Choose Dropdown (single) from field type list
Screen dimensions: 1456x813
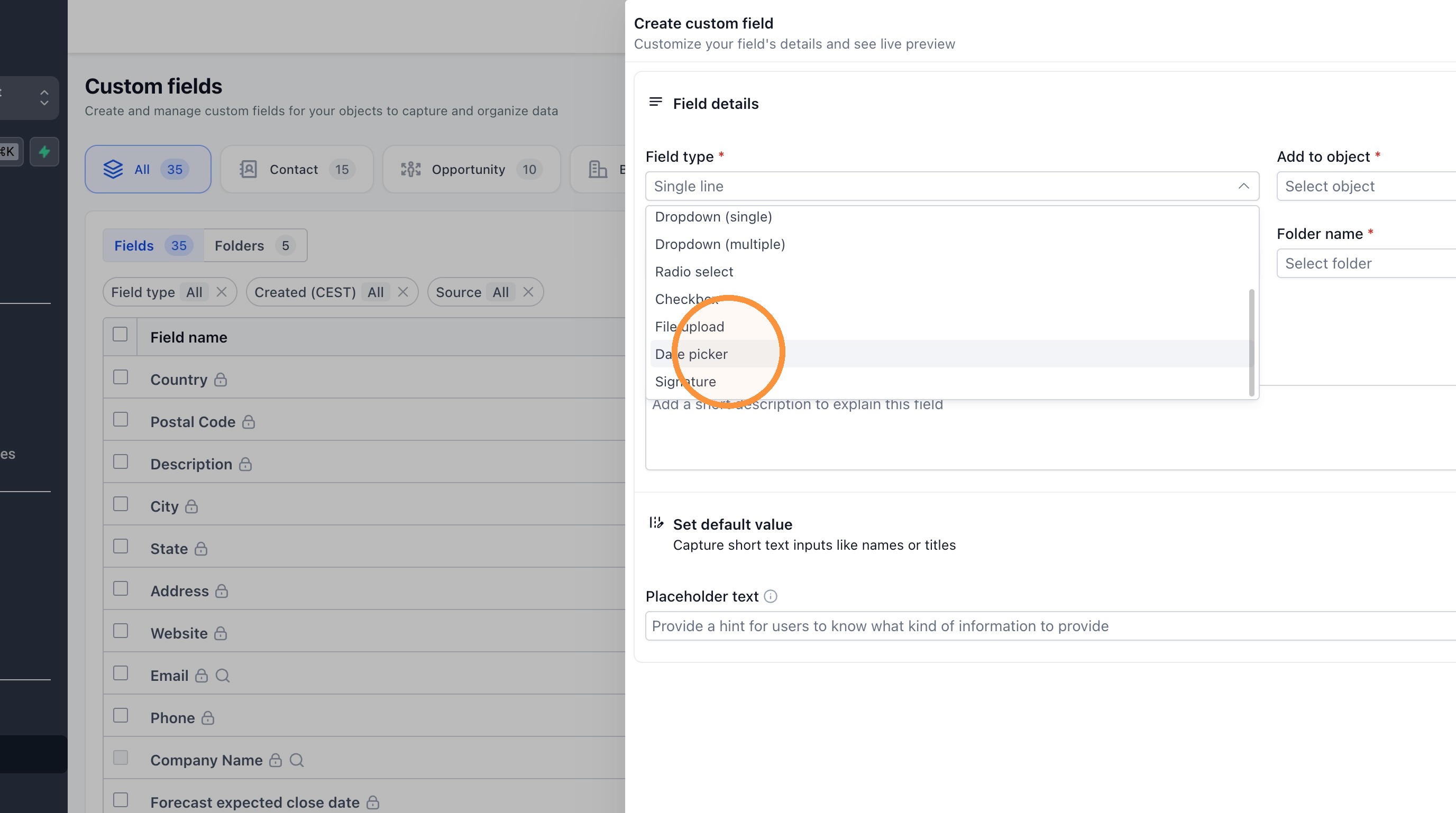coord(952,217)
